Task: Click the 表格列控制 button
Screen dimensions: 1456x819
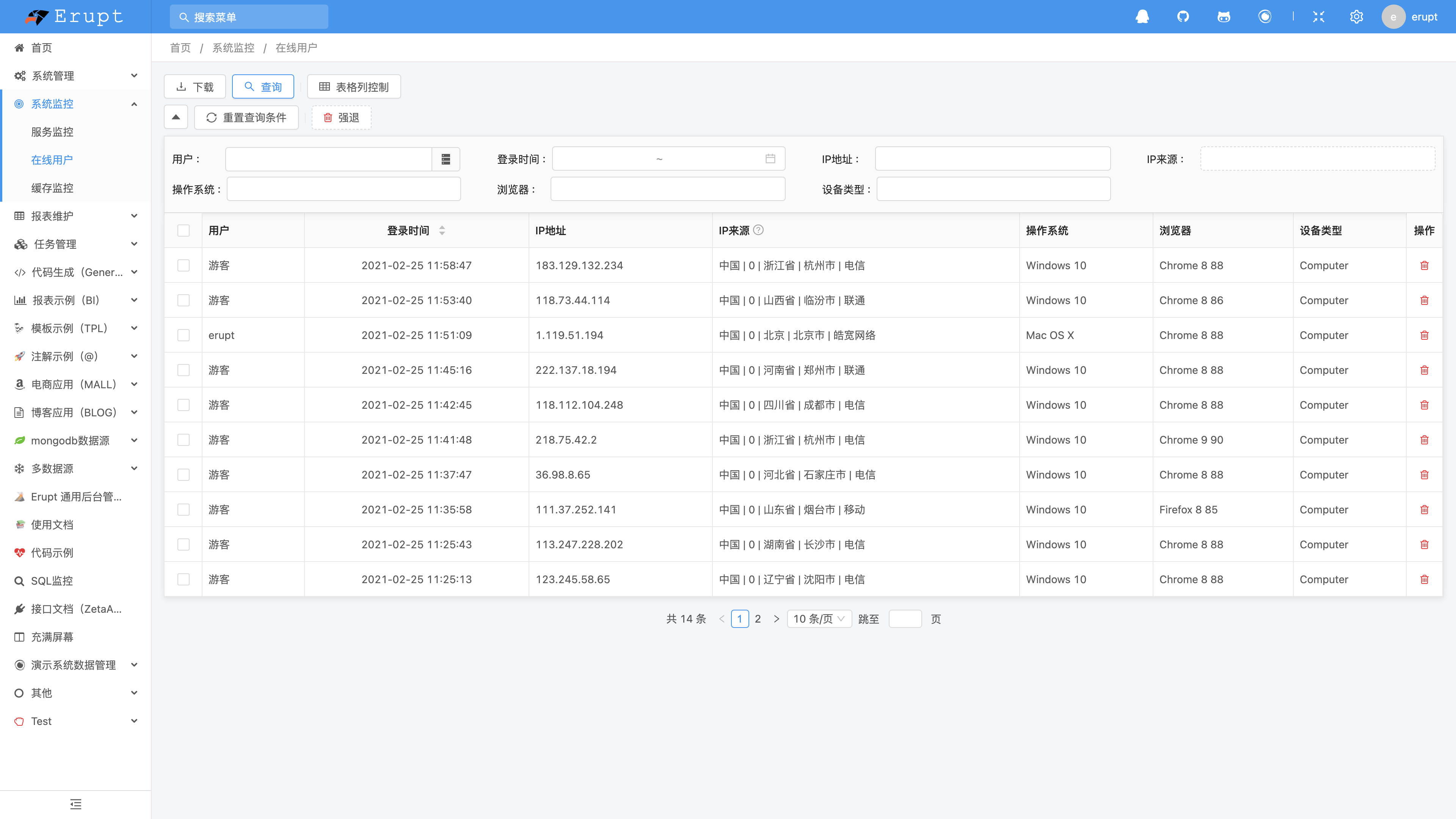Action: (354, 87)
